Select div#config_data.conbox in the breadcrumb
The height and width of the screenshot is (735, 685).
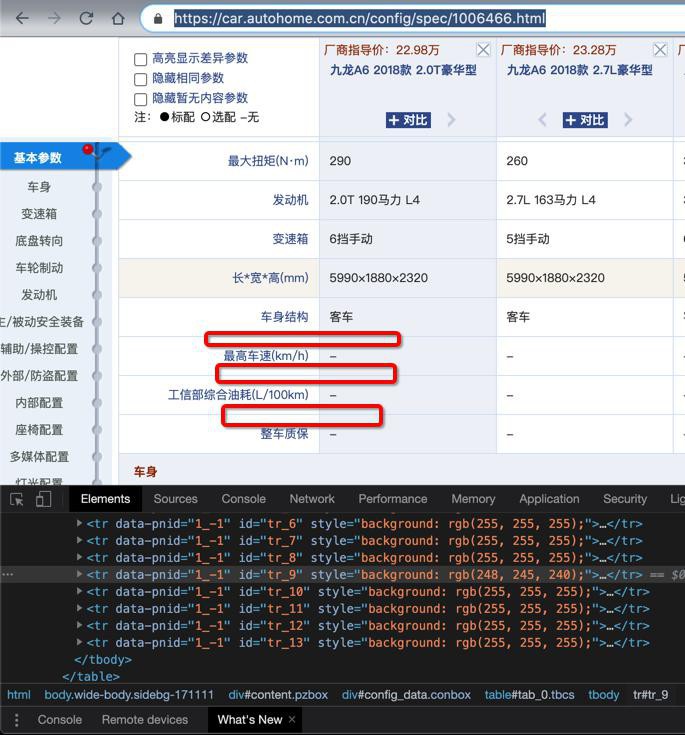pos(406,695)
